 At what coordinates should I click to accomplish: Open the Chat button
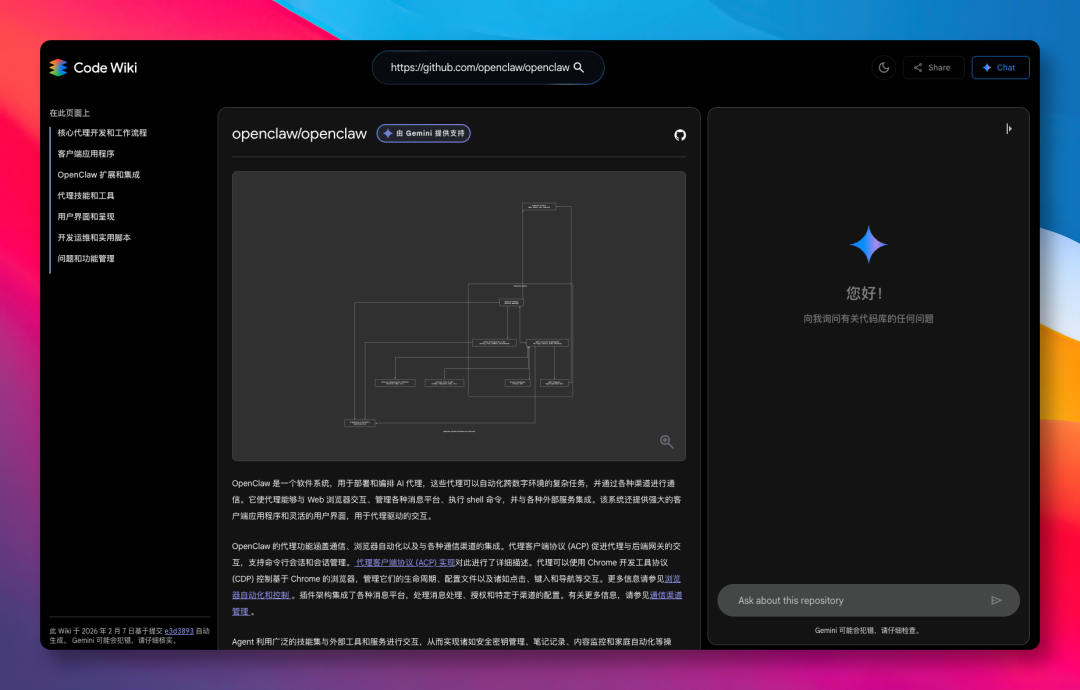click(1000, 67)
